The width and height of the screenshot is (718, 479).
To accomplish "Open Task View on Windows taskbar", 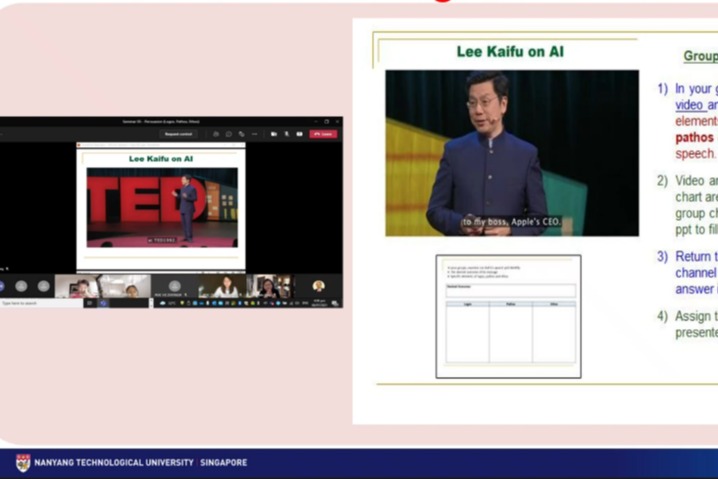I will pos(89,303).
